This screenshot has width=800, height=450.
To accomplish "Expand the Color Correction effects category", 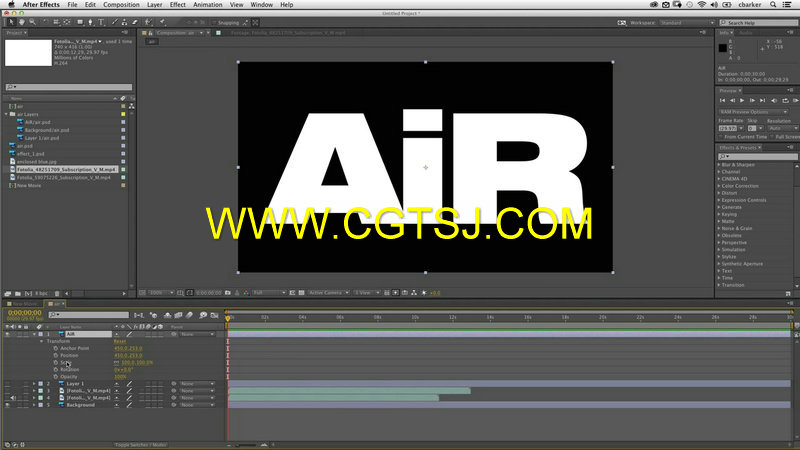I will 719,186.
